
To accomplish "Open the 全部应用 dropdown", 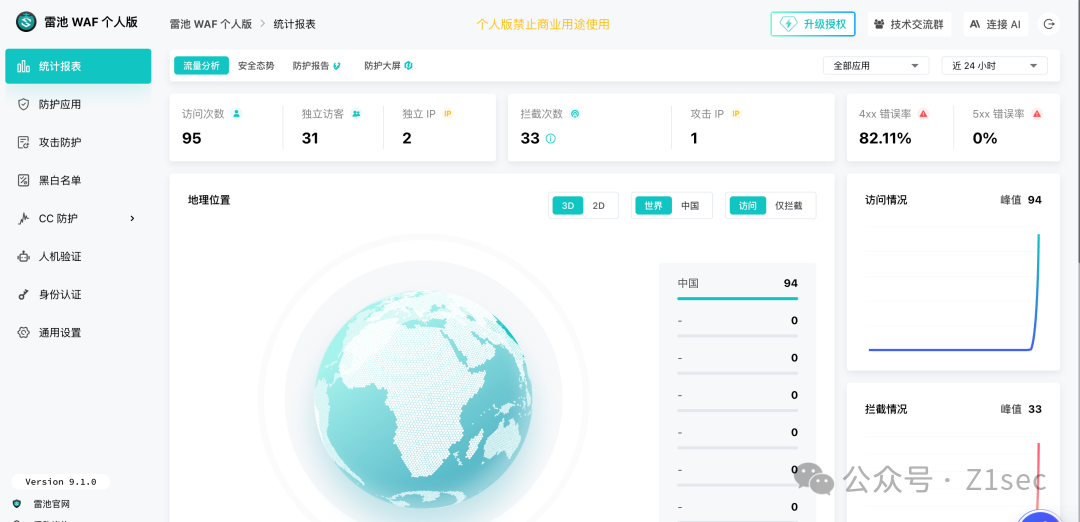I will click(x=876, y=65).
